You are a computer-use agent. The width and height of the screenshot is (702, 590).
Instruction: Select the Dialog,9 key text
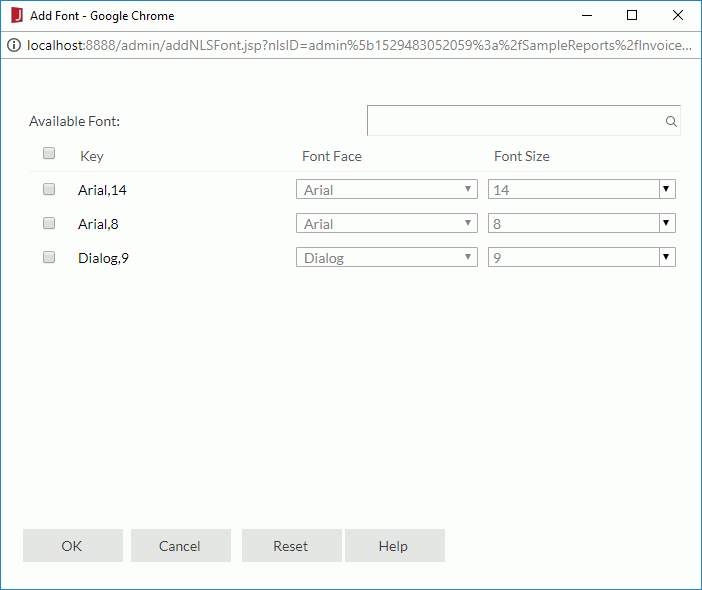[x=103, y=258]
